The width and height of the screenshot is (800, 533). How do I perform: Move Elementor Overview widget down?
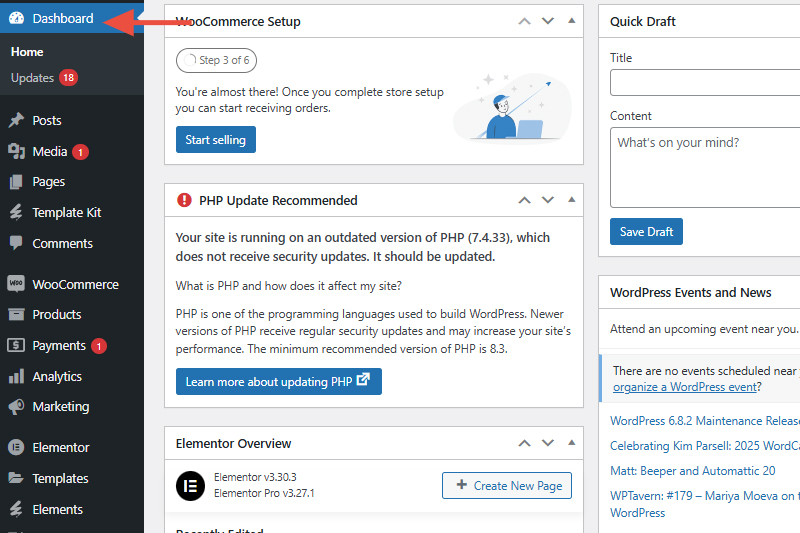(x=548, y=443)
